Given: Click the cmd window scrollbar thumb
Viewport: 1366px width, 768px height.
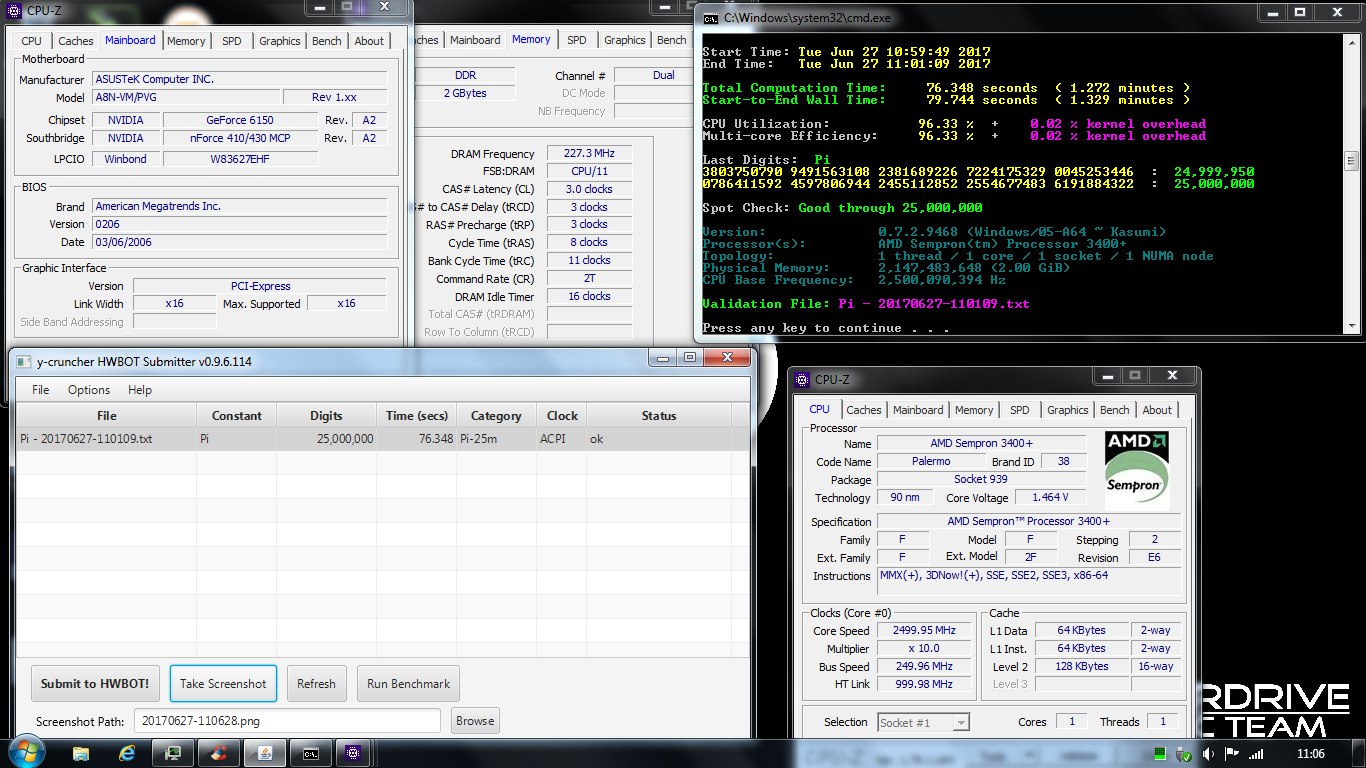Looking at the screenshot, I should [x=1350, y=161].
